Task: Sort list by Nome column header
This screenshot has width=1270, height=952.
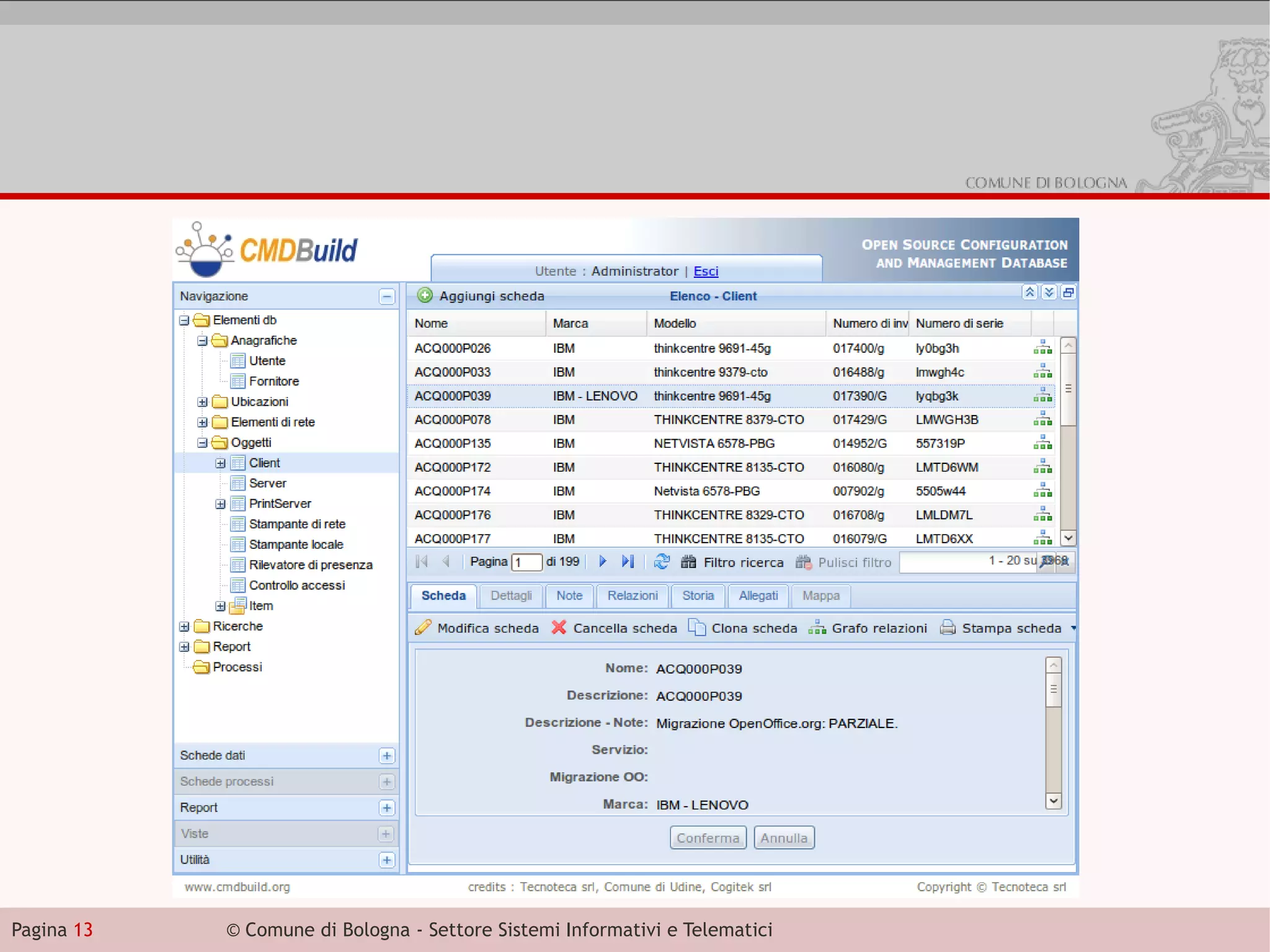Action: coord(476,323)
